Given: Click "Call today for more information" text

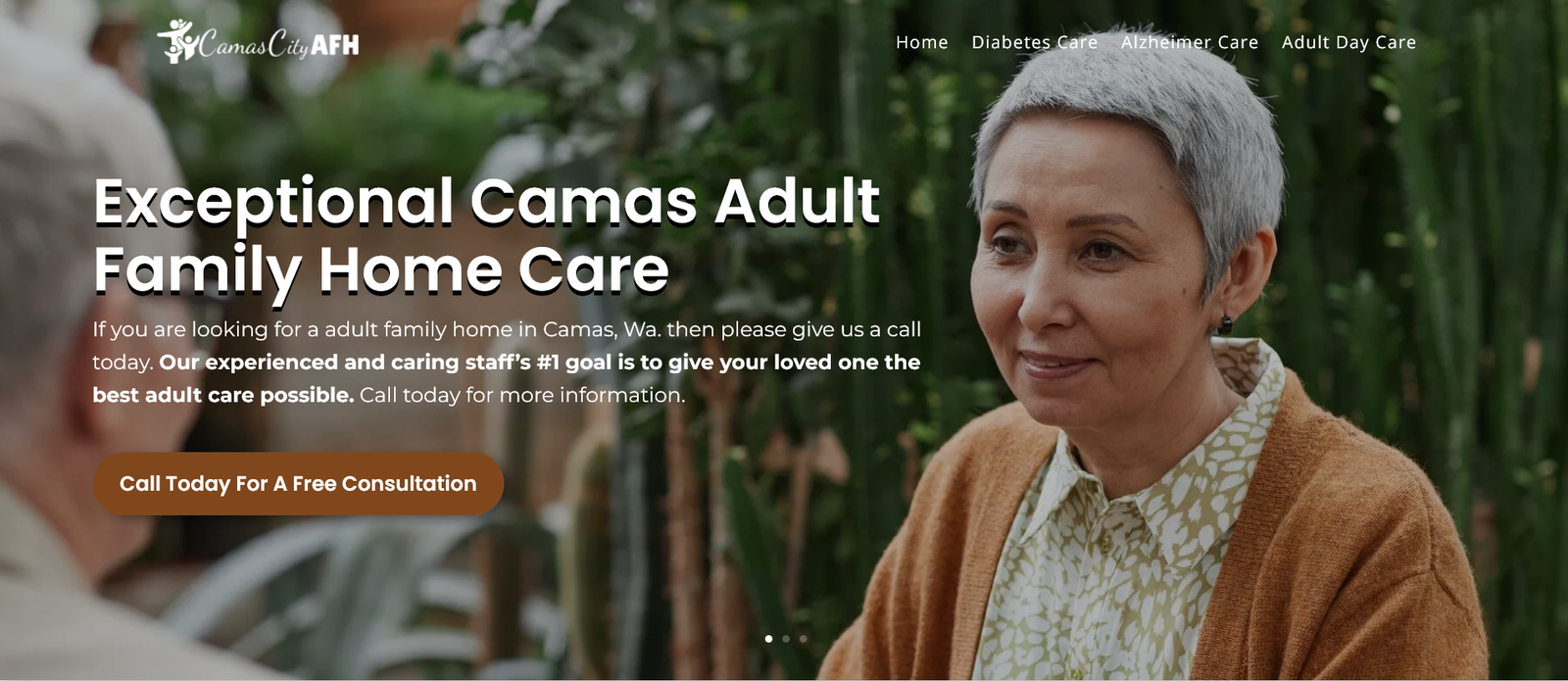Looking at the screenshot, I should pyautogui.click(x=522, y=395).
